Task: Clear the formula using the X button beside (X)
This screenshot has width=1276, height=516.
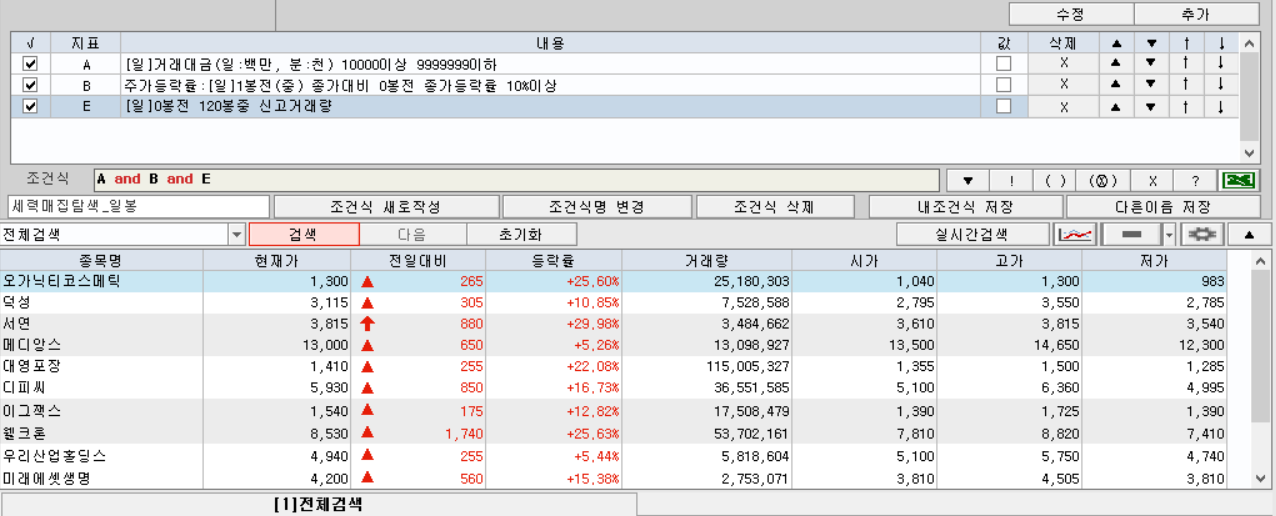Action: 1153,180
